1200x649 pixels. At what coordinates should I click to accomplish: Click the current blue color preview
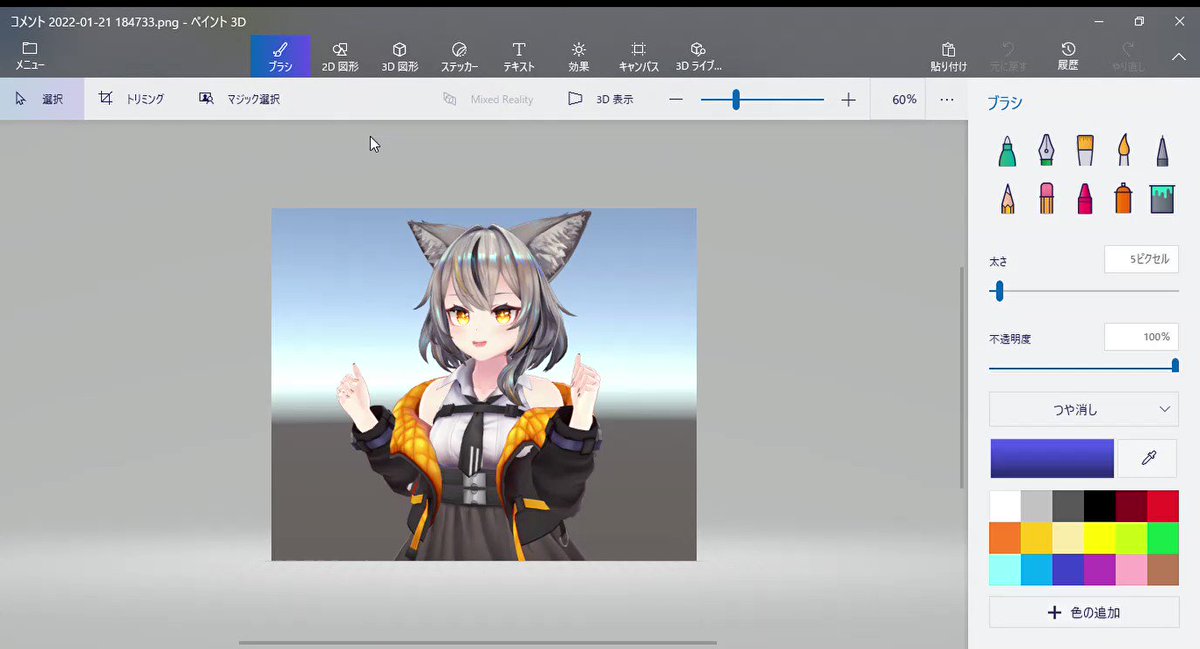(x=1052, y=458)
